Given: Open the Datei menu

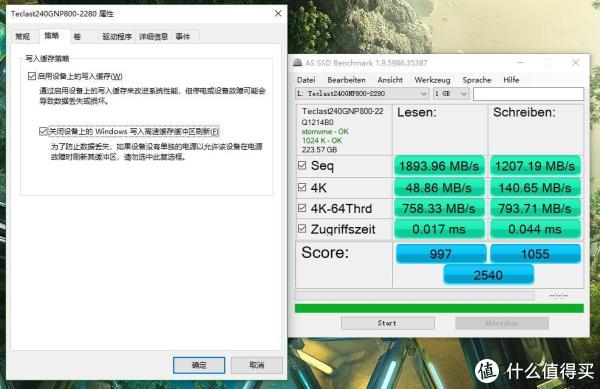Looking at the screenshot, I should (x=306, y=80).
